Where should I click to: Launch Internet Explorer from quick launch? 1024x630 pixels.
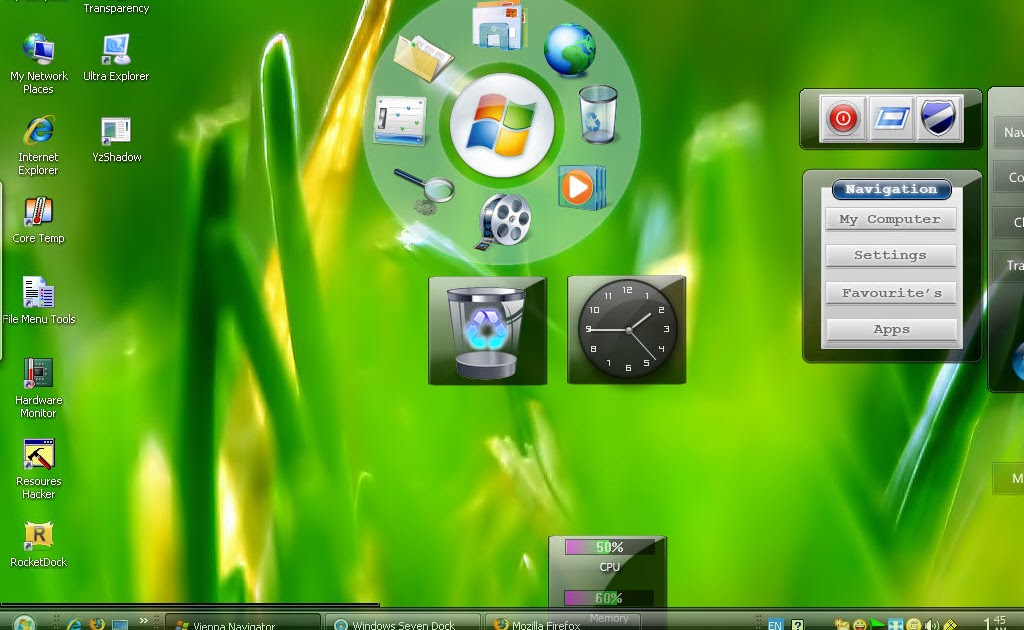coord(74,624)
